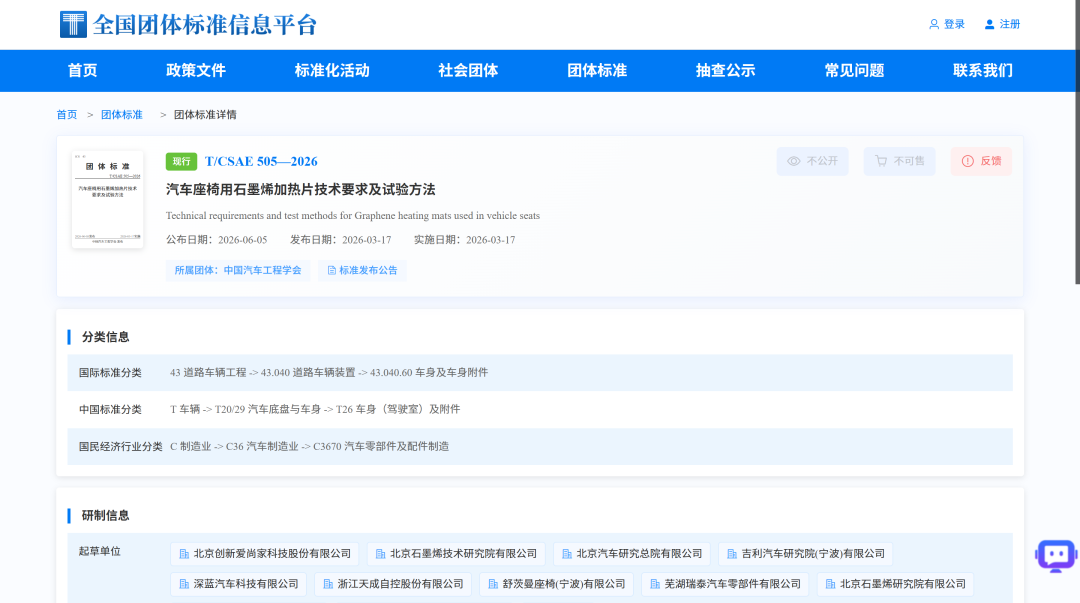The width and height of the screenshot is (1080, 603).
Task: Open drafting unit 舒茨曼座椅(宁波)有限公司
Action: click(x=557, y=584)
